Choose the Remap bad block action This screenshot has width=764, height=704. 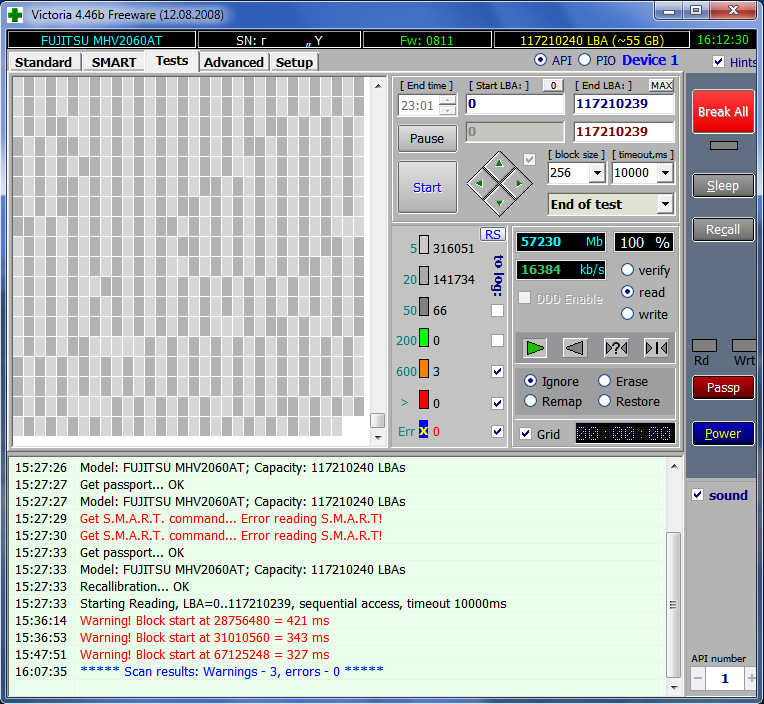point(531,401)
